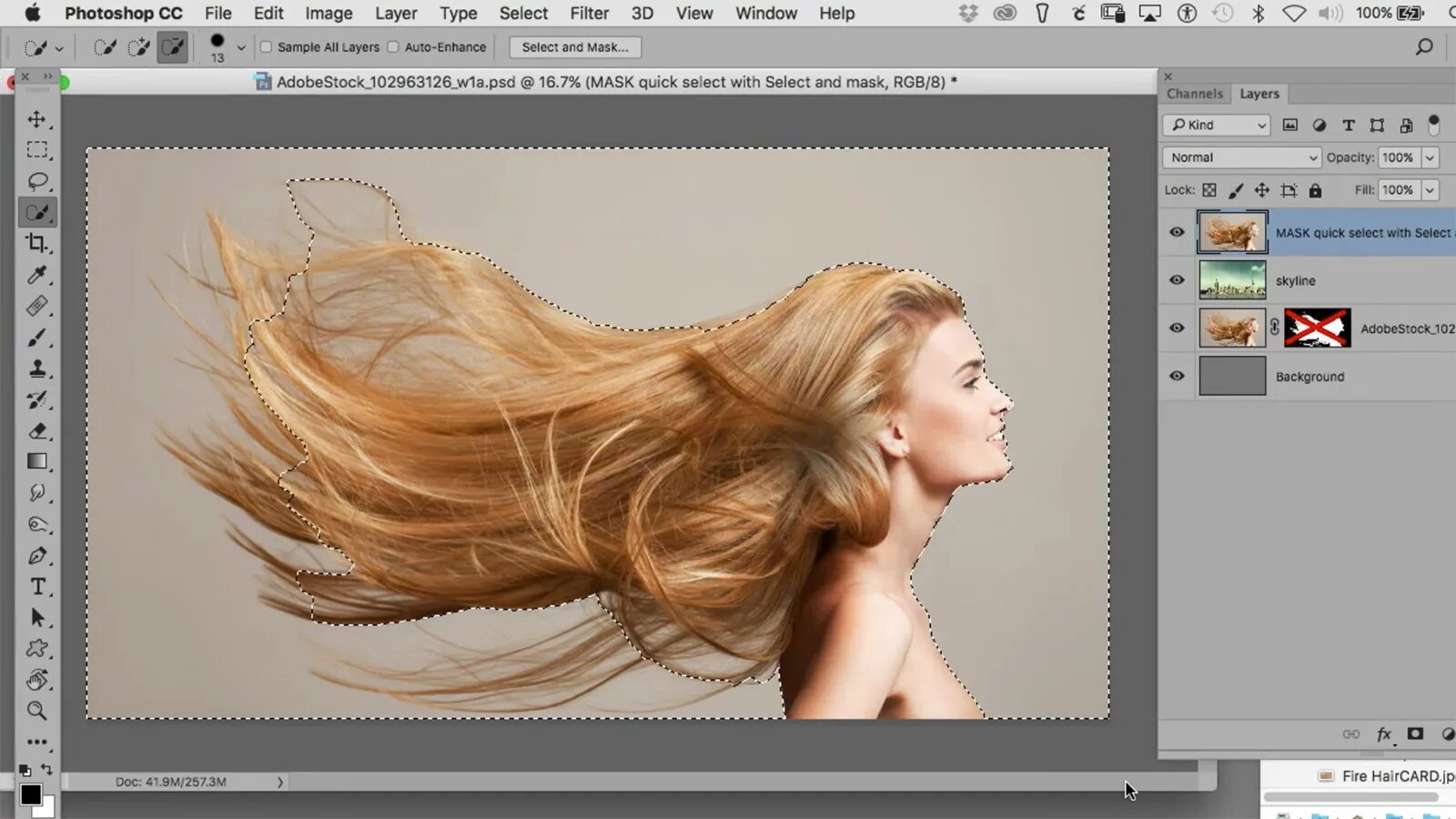Image resolution: width=1456 pixels, height=819 pixels.
Task: Select the Eraser tool
Action: 37,431
